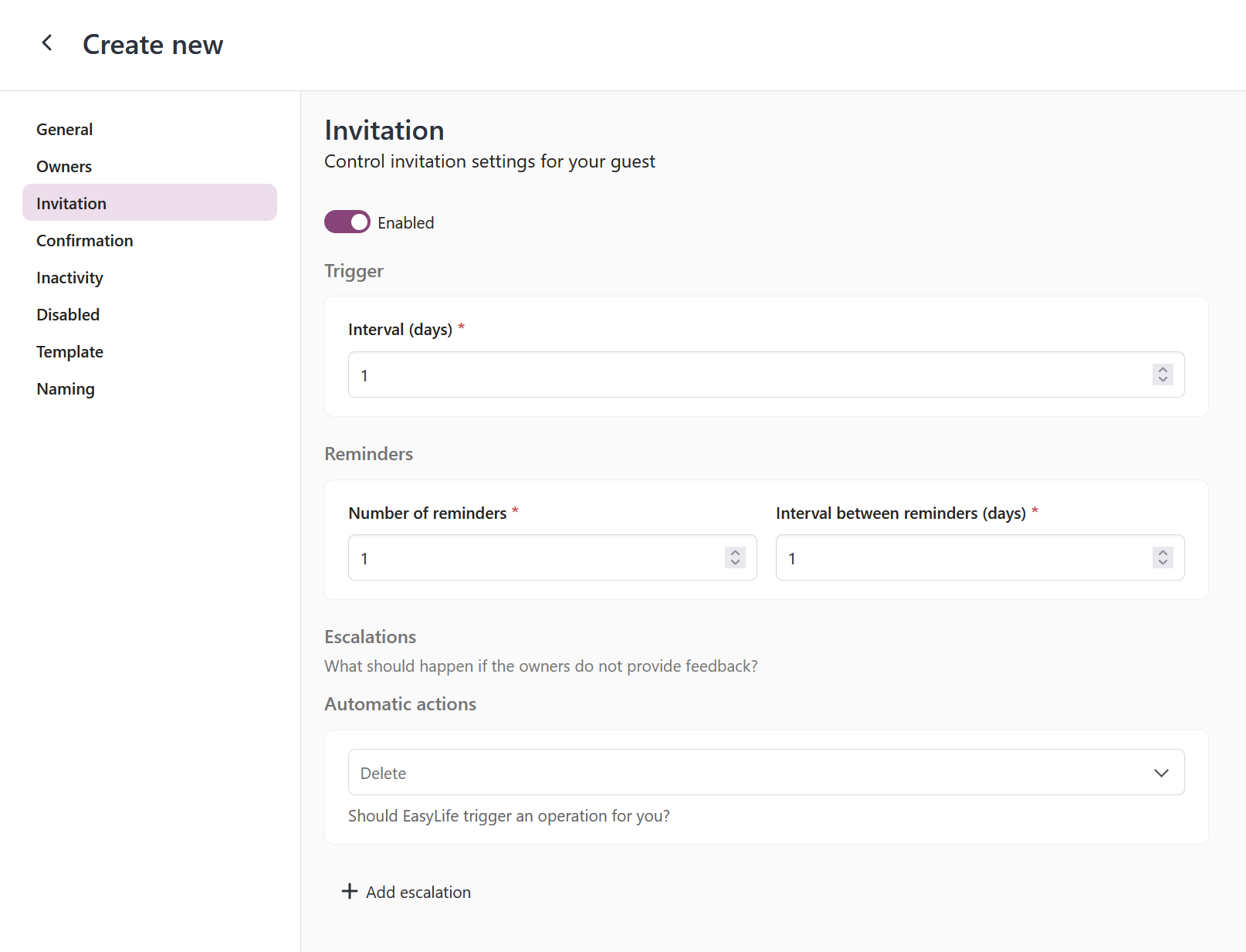Increment Number of reminders stepper
Viewport: 1246px width, 952px height.
coord(735,552)
